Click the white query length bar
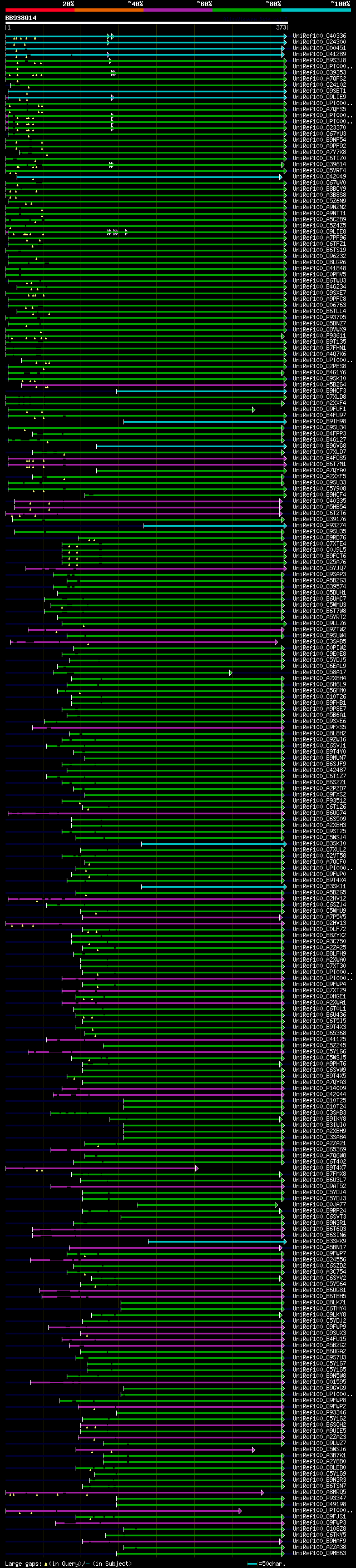This screenshot has width=356, height=1568. coord(147,23)
